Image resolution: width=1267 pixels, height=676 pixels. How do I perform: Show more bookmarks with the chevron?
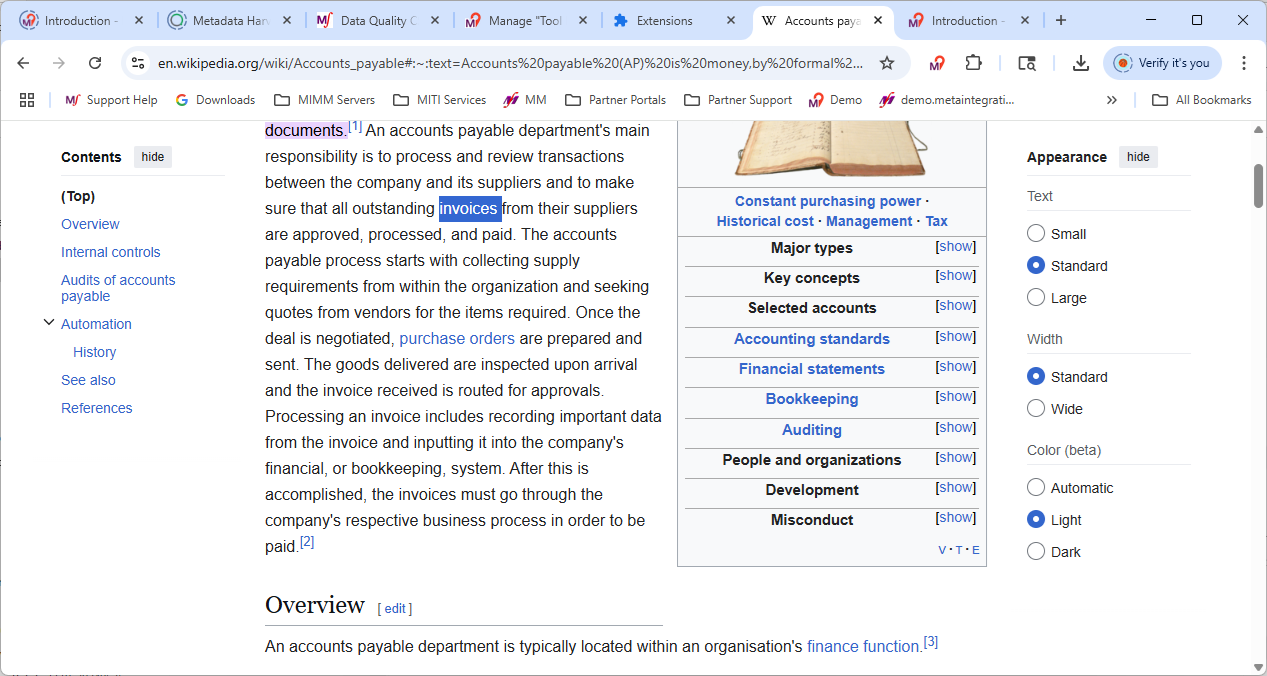[x=1111, y=100]
